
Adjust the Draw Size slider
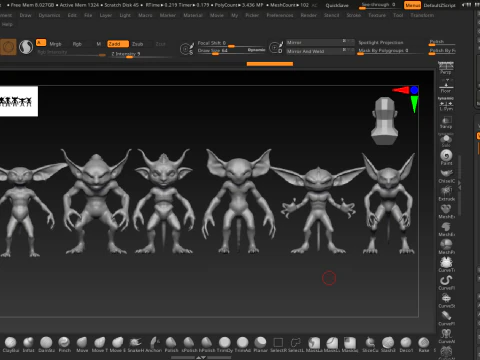coord(221,51)
